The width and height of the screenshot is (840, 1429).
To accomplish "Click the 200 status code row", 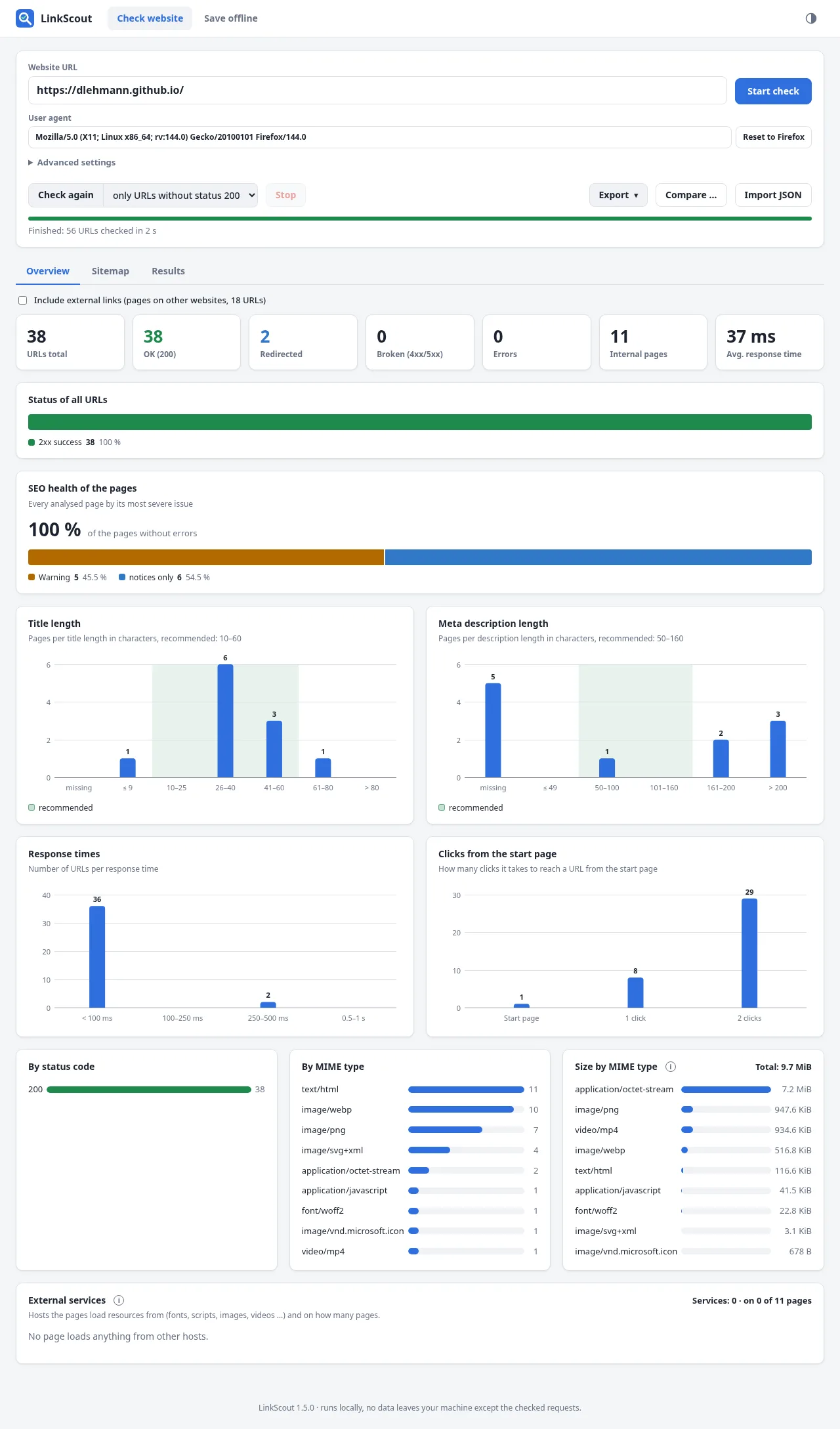I will click(146, 1090).
